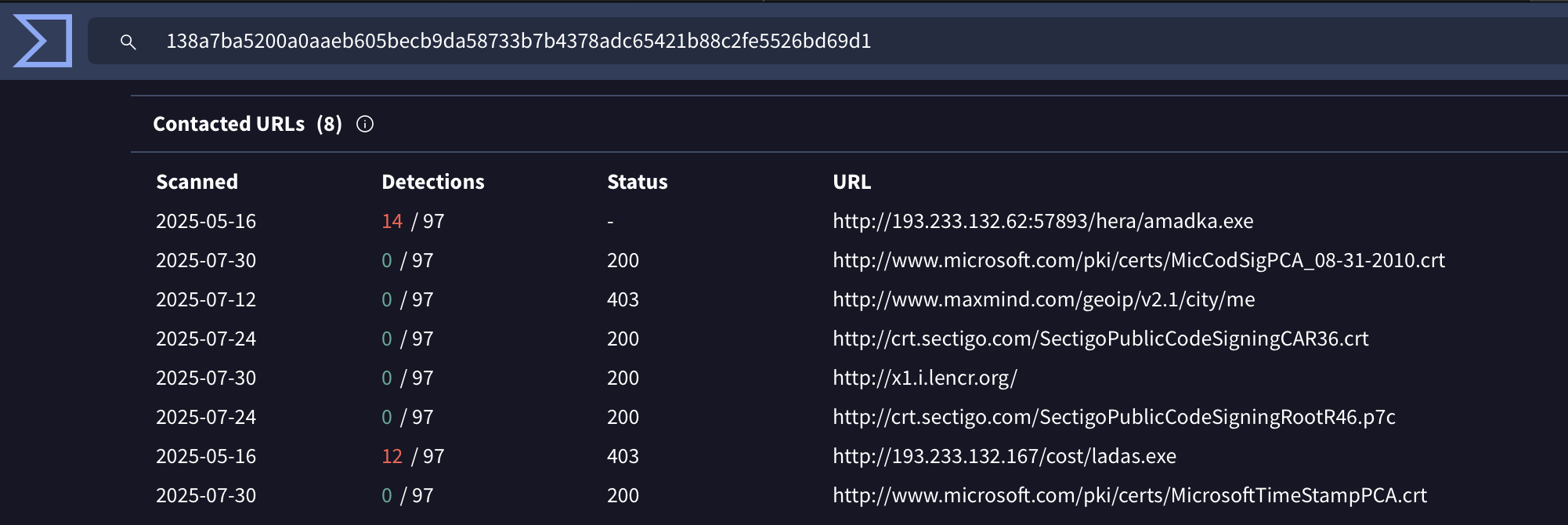This screenshot has height=525, width=1568.
Task: Click detections for MicCodSigPCA row
Action: (407, 260)
